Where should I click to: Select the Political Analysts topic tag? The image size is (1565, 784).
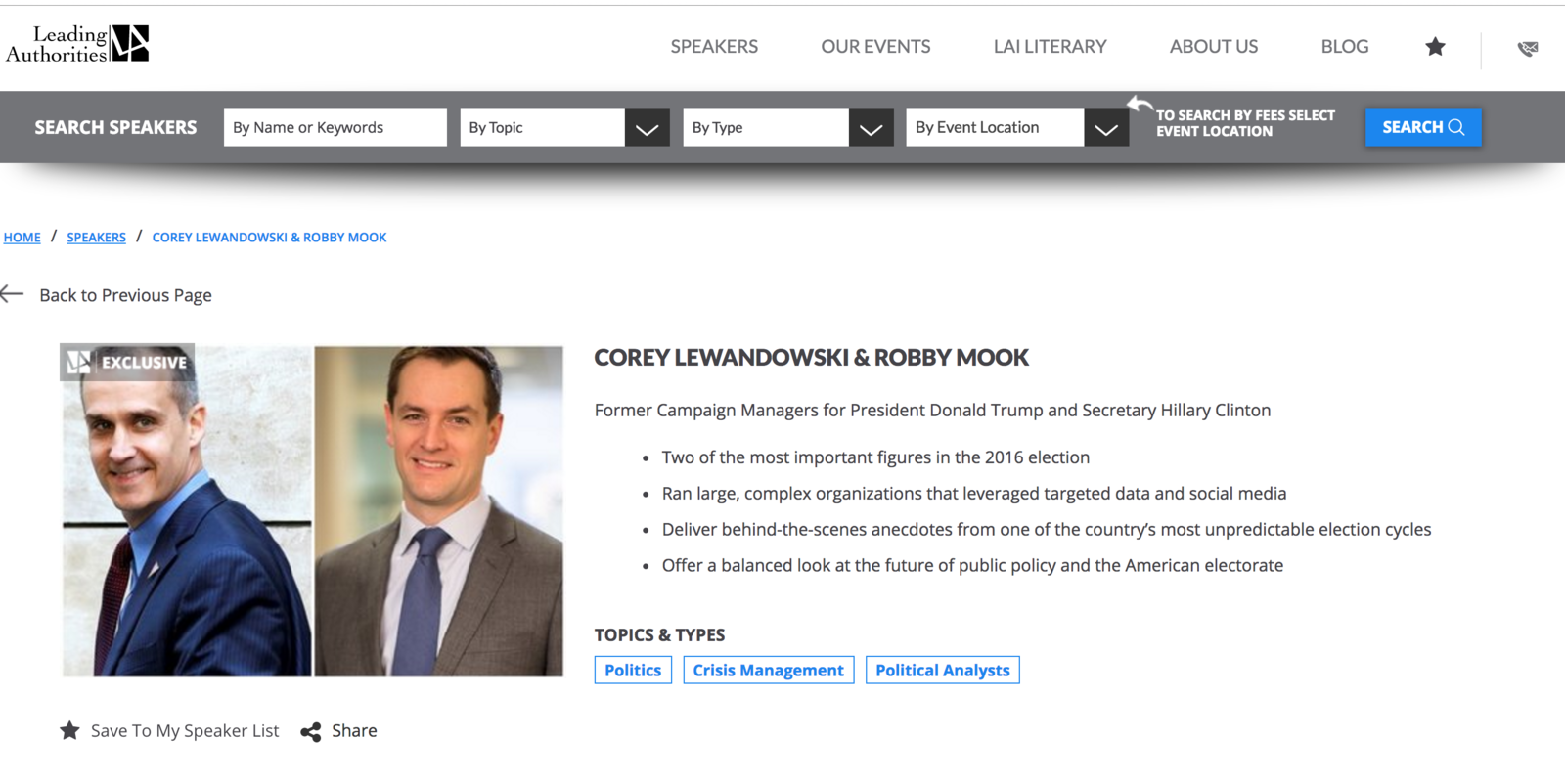943,671
